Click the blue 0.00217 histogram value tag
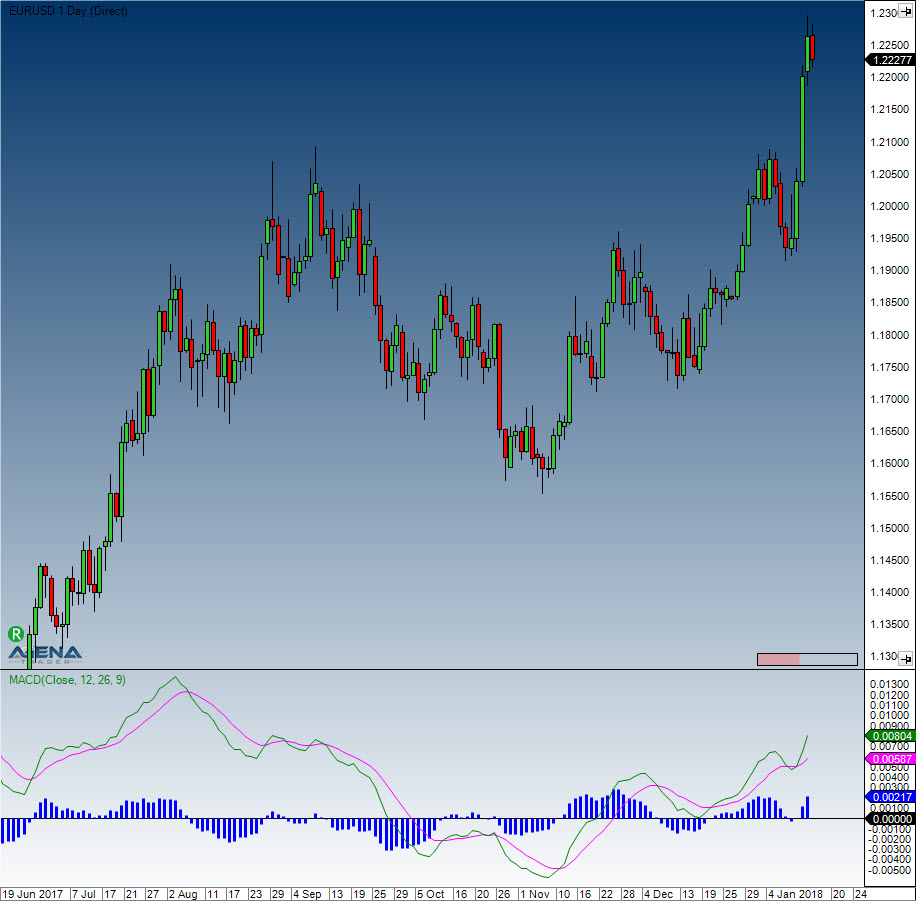 pyautogui.click(x=886, y=796)
